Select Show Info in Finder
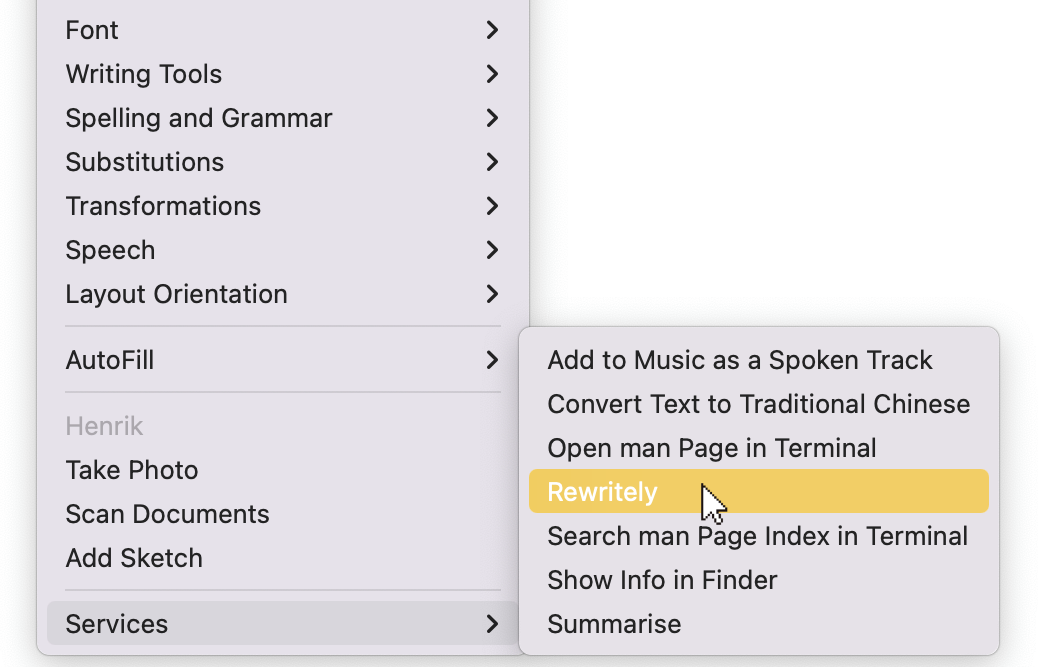 pyautogui.click(x=759, y=580)
